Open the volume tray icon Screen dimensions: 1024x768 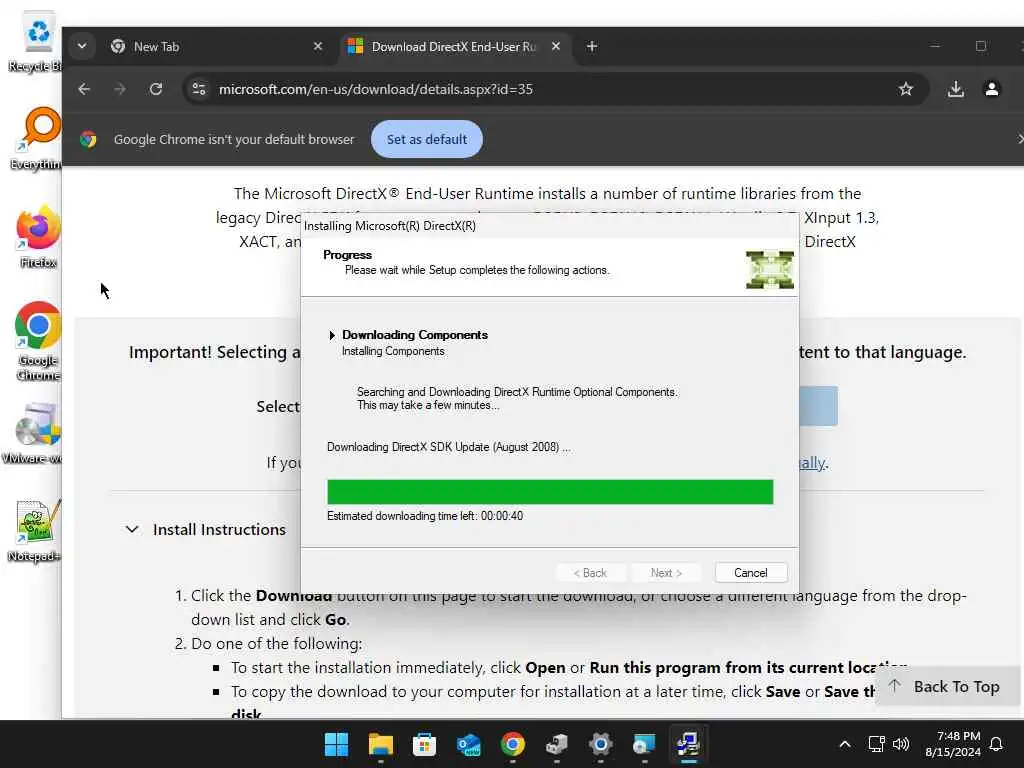point(901,744)
